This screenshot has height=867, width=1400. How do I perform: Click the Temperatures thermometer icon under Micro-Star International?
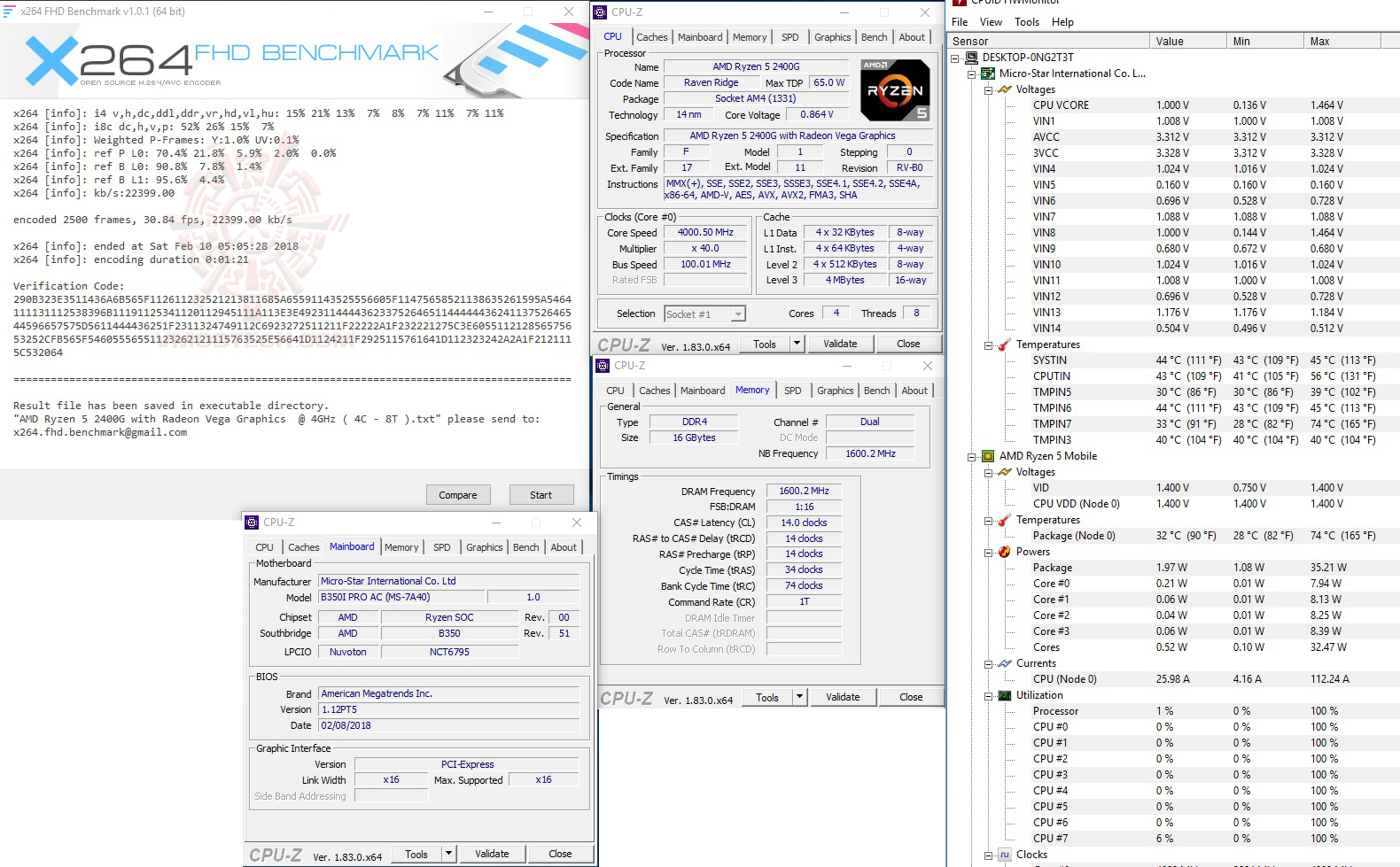point(1005,344)
